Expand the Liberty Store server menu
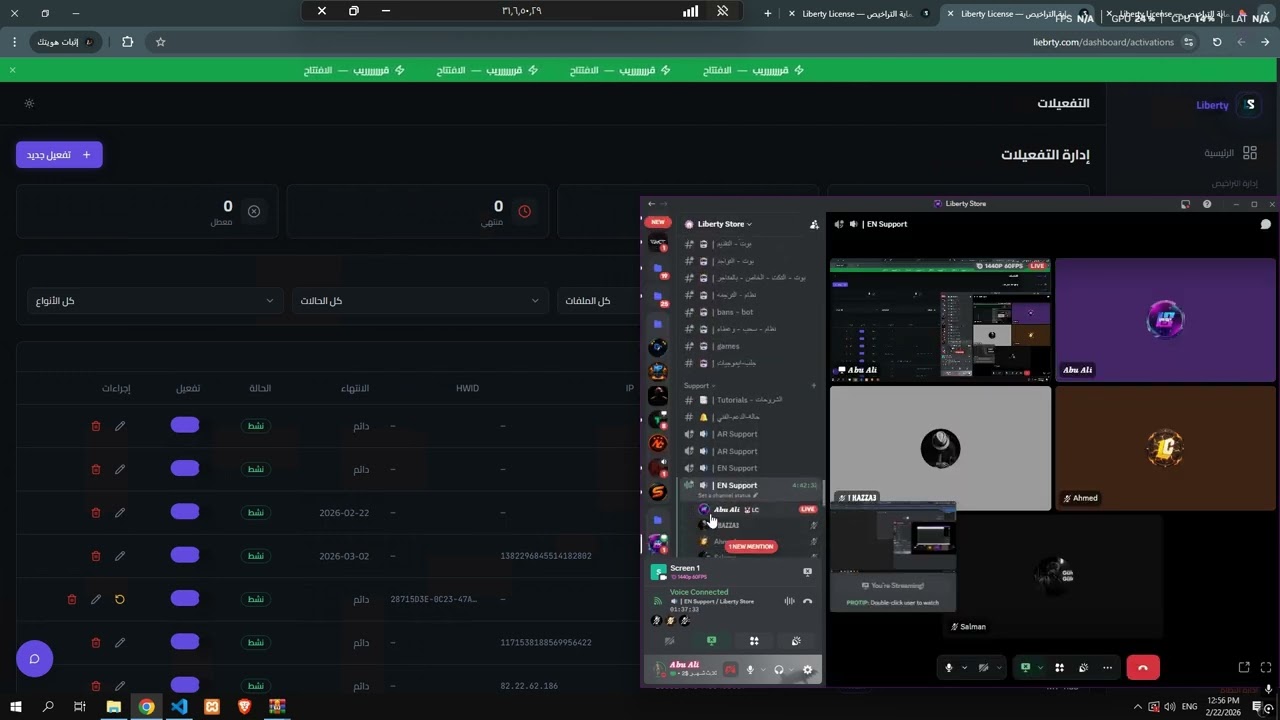This screenshot has height=720, width=1280. point(725,224)
